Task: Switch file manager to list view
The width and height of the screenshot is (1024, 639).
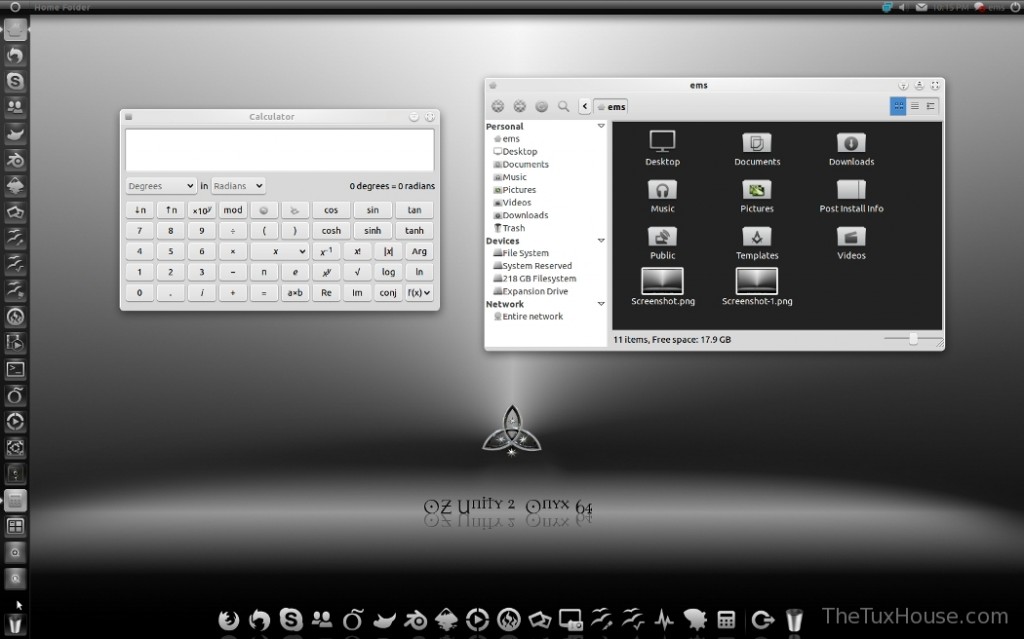Action: (914, 106)
